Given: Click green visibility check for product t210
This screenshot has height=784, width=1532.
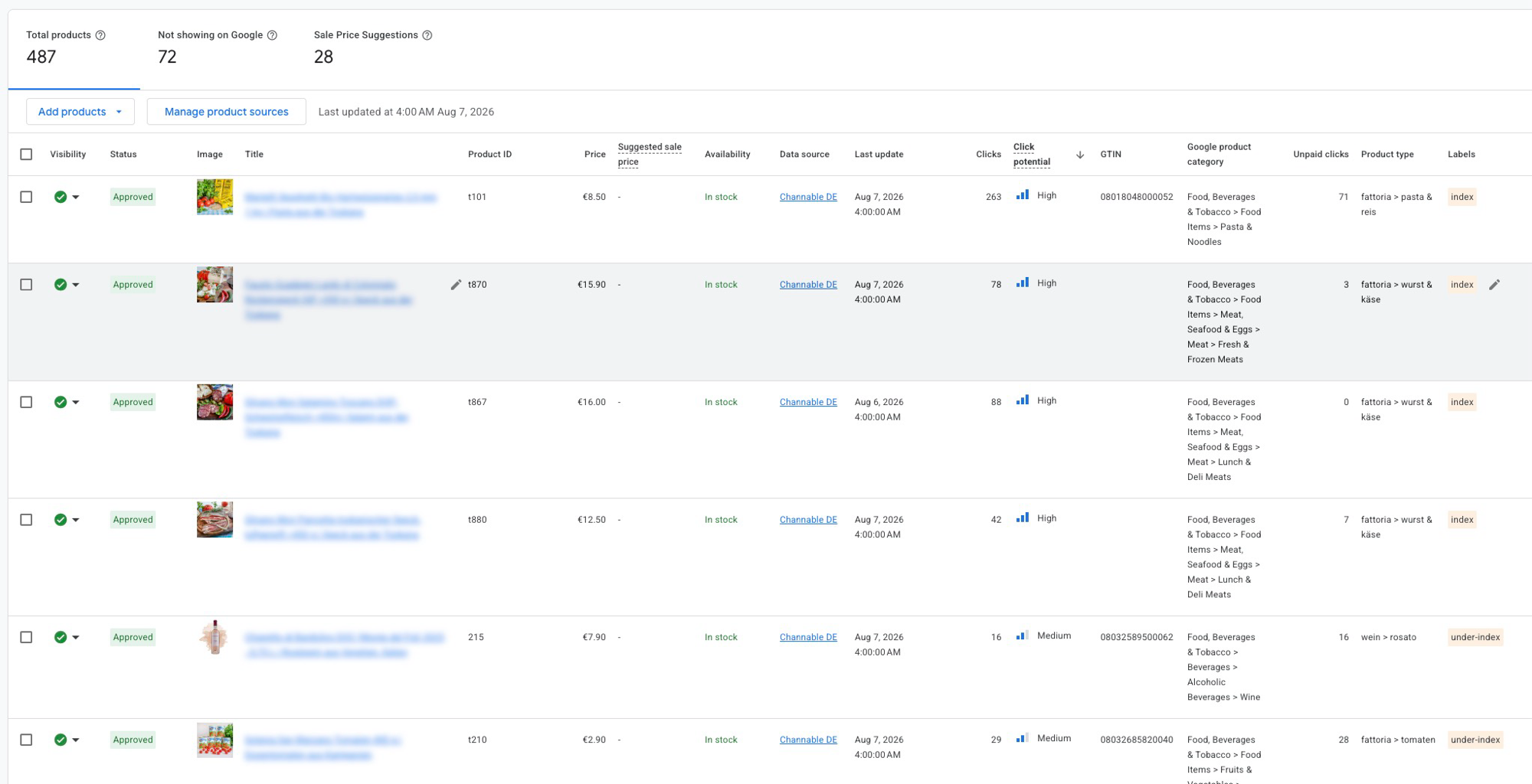Looking at the screenshot, I should (61, 740).
